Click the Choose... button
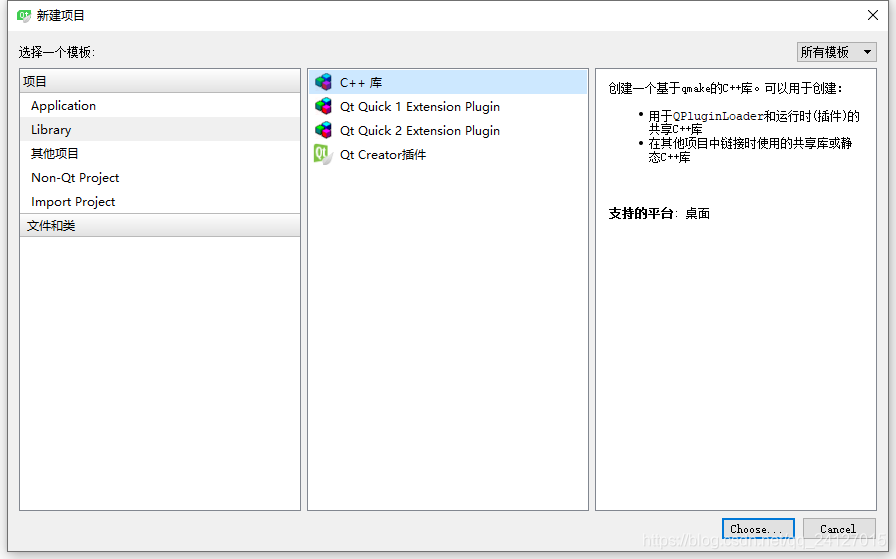Image resolution: width=896 pixels, height=559 pixels. 758,529
